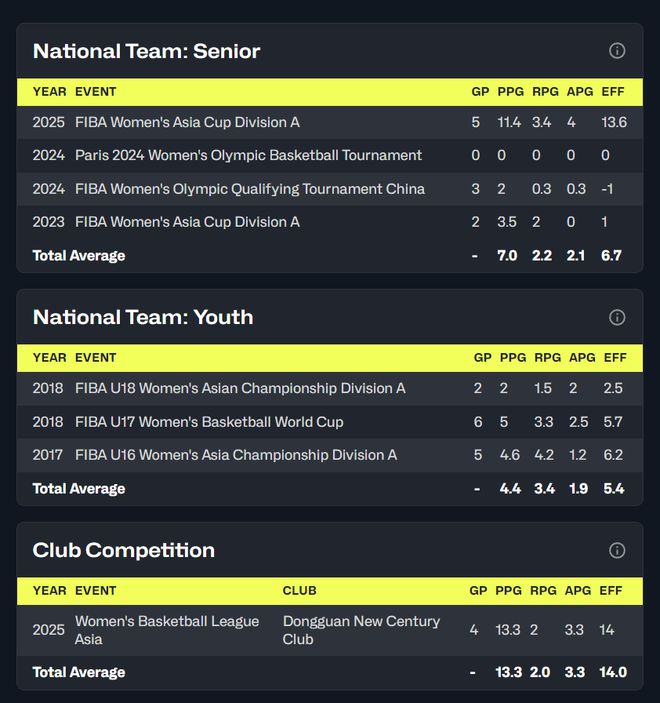The width and height of the screenshot is (660, 703).
Task: Click RPG column header in Youth table
Action: pos(545,358)
